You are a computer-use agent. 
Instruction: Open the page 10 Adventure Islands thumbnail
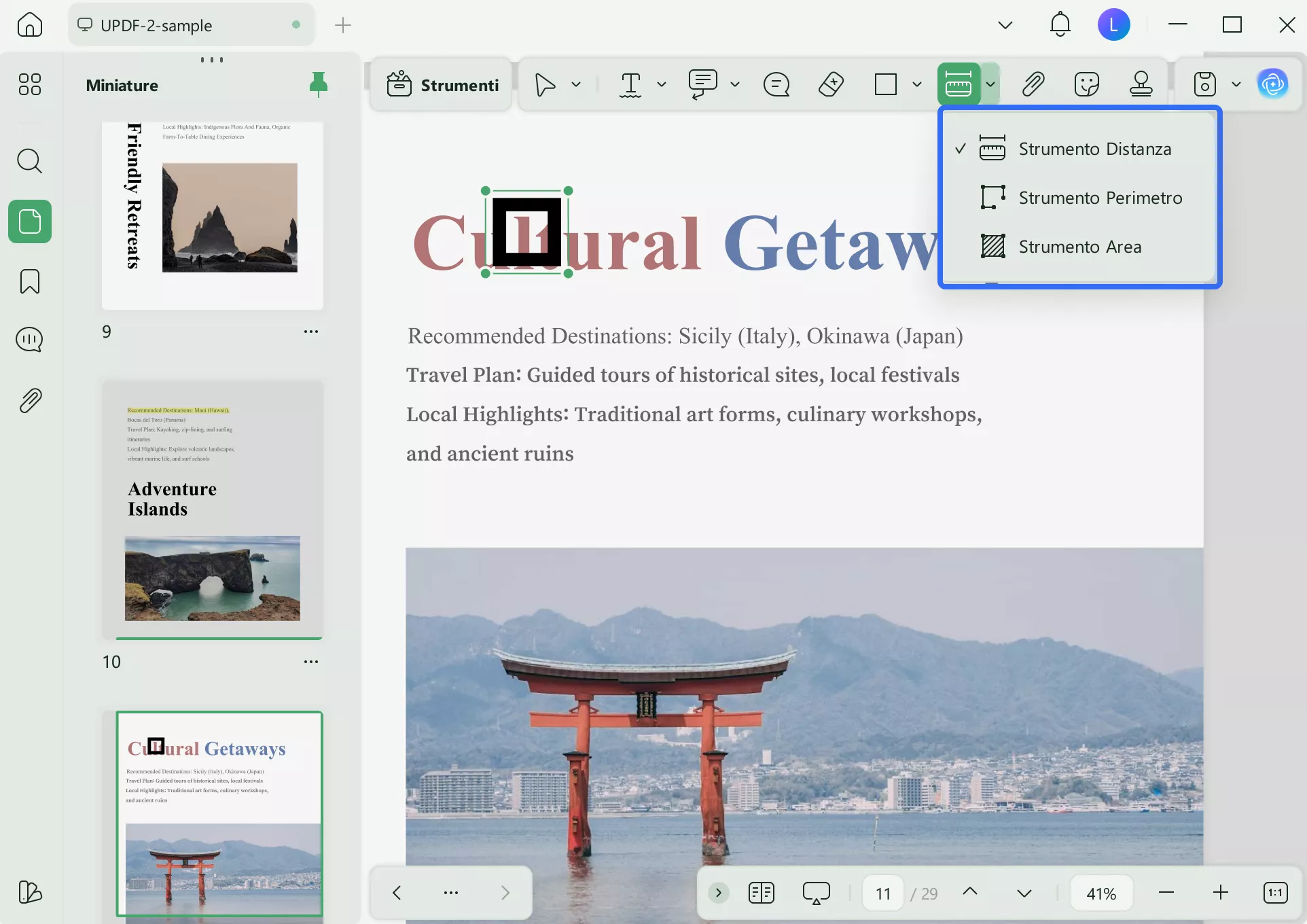[x=213, y=510]
